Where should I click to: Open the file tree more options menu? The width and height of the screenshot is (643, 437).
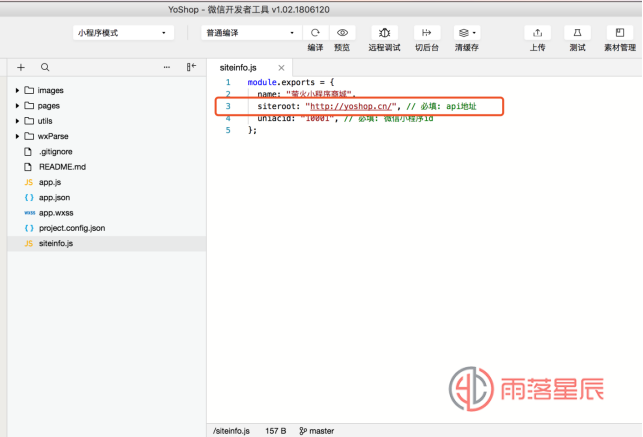tap(166, 67)
